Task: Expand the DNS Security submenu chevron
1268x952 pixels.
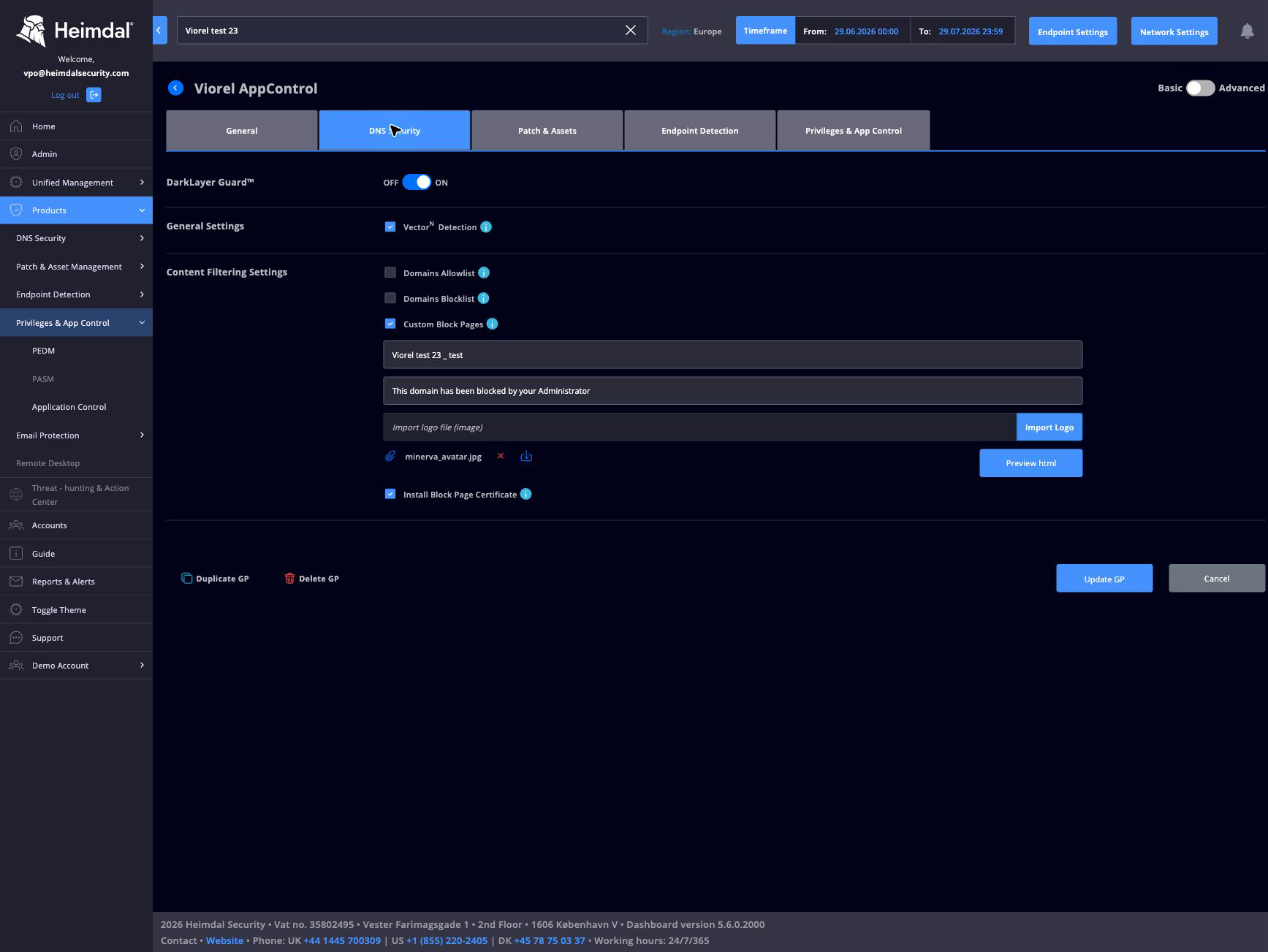Action: pyautogui.click(x=142, y=238)
